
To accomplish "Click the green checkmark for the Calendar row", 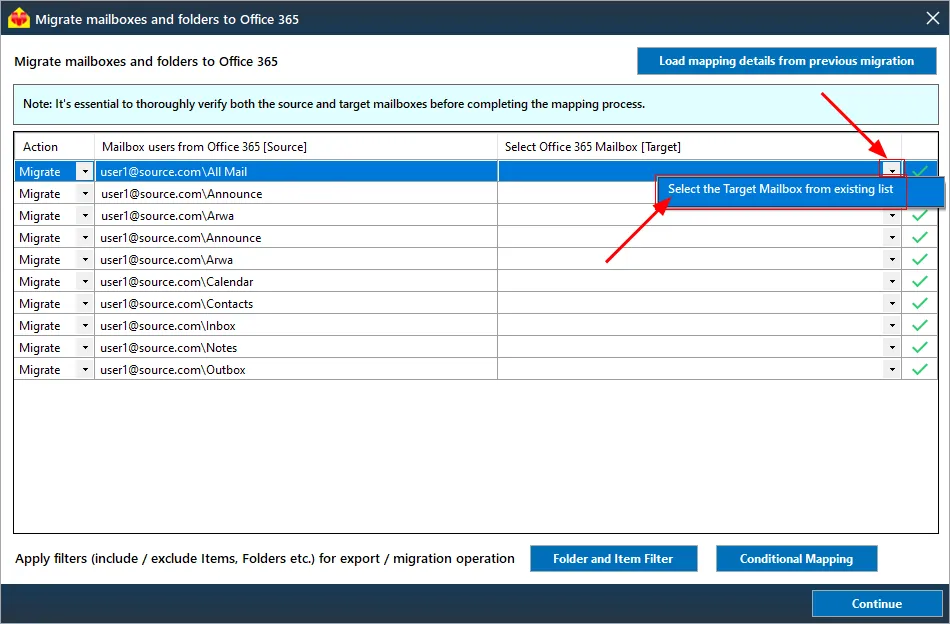I will point(920,282).
